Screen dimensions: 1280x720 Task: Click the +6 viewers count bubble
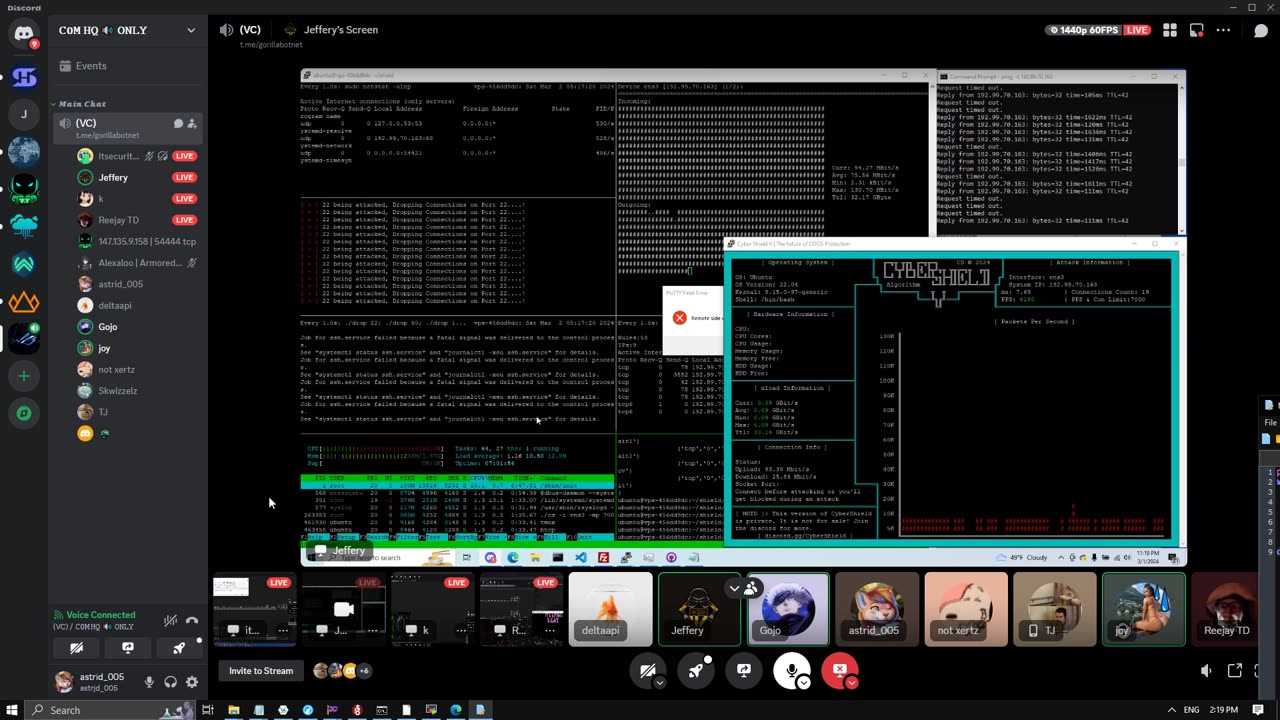364,671
